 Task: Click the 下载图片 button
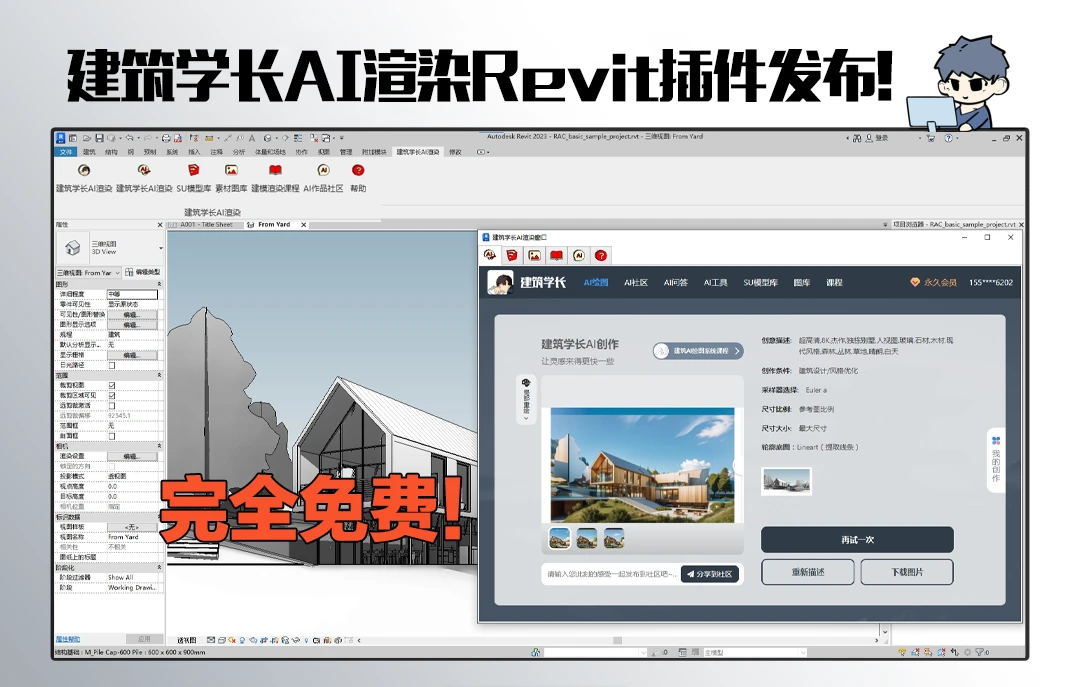(907, 572)
